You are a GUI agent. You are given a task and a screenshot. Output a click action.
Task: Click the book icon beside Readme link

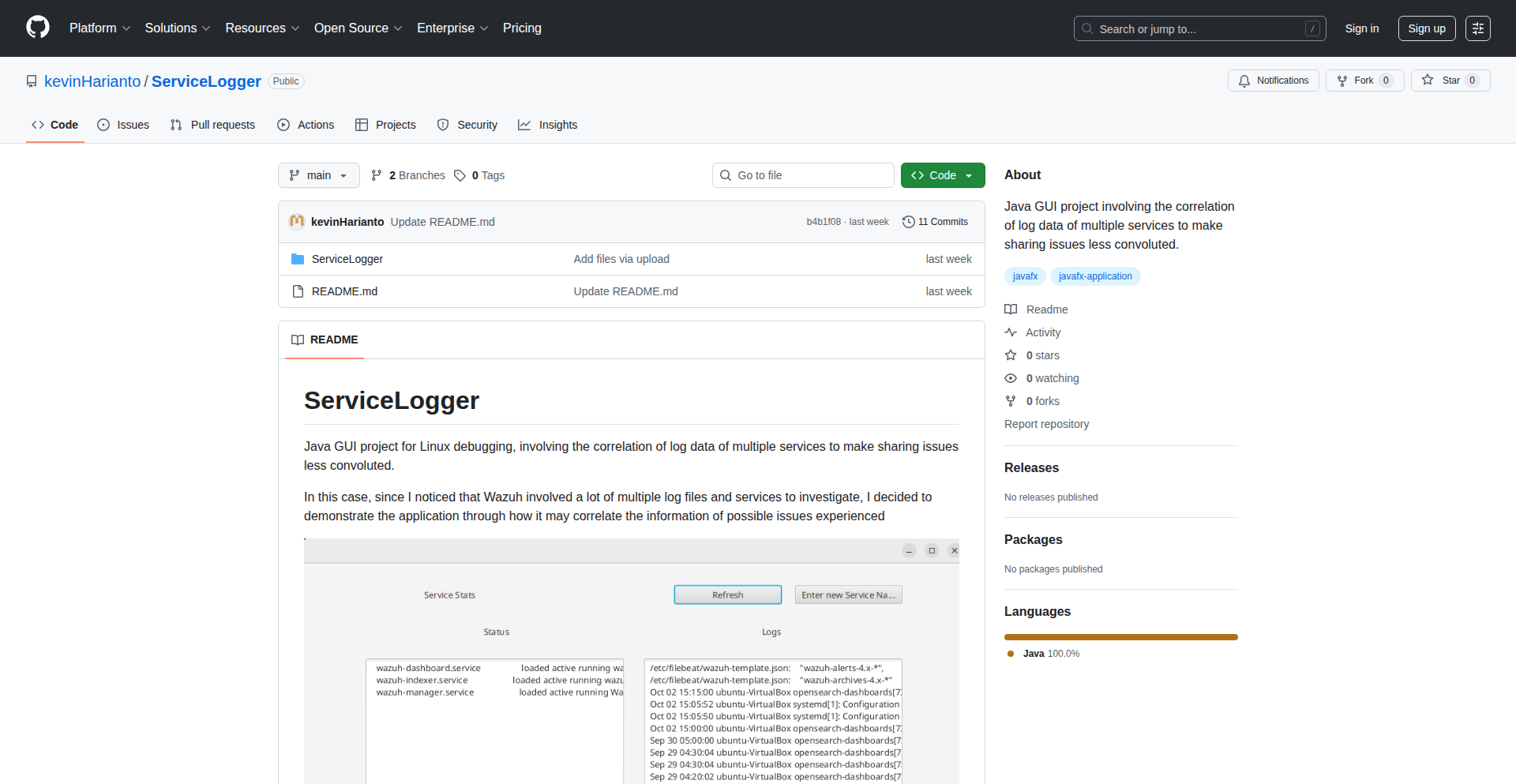[1011, 309]
